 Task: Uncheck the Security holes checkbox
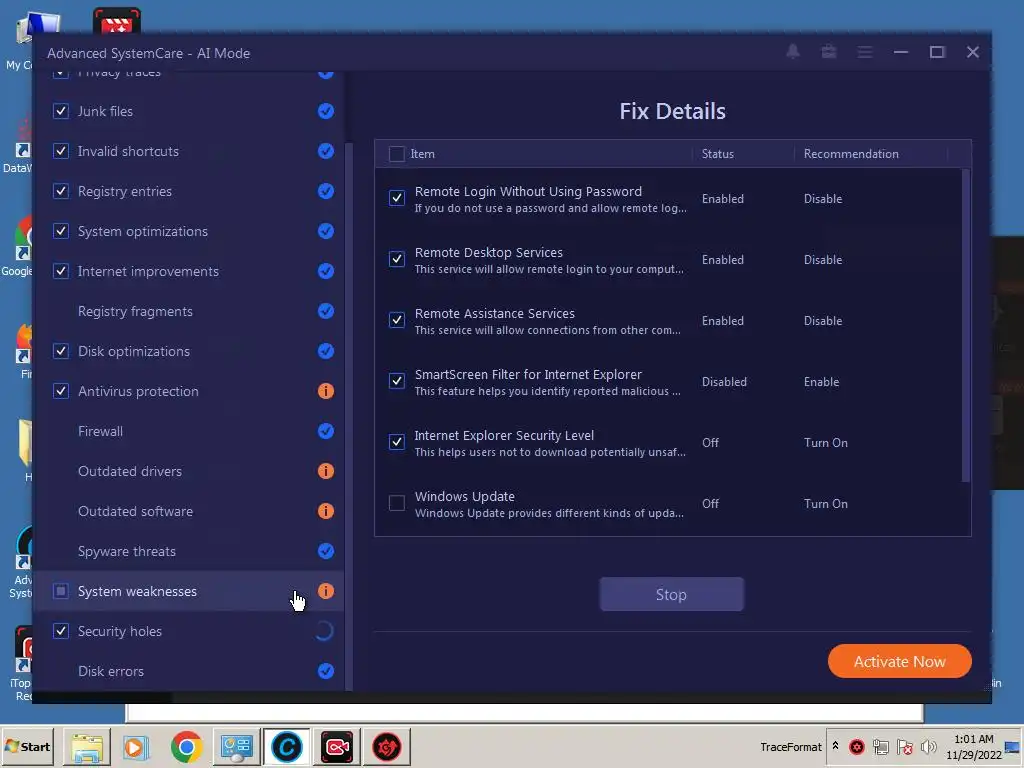pyautogui.click(x=61, y=631)
